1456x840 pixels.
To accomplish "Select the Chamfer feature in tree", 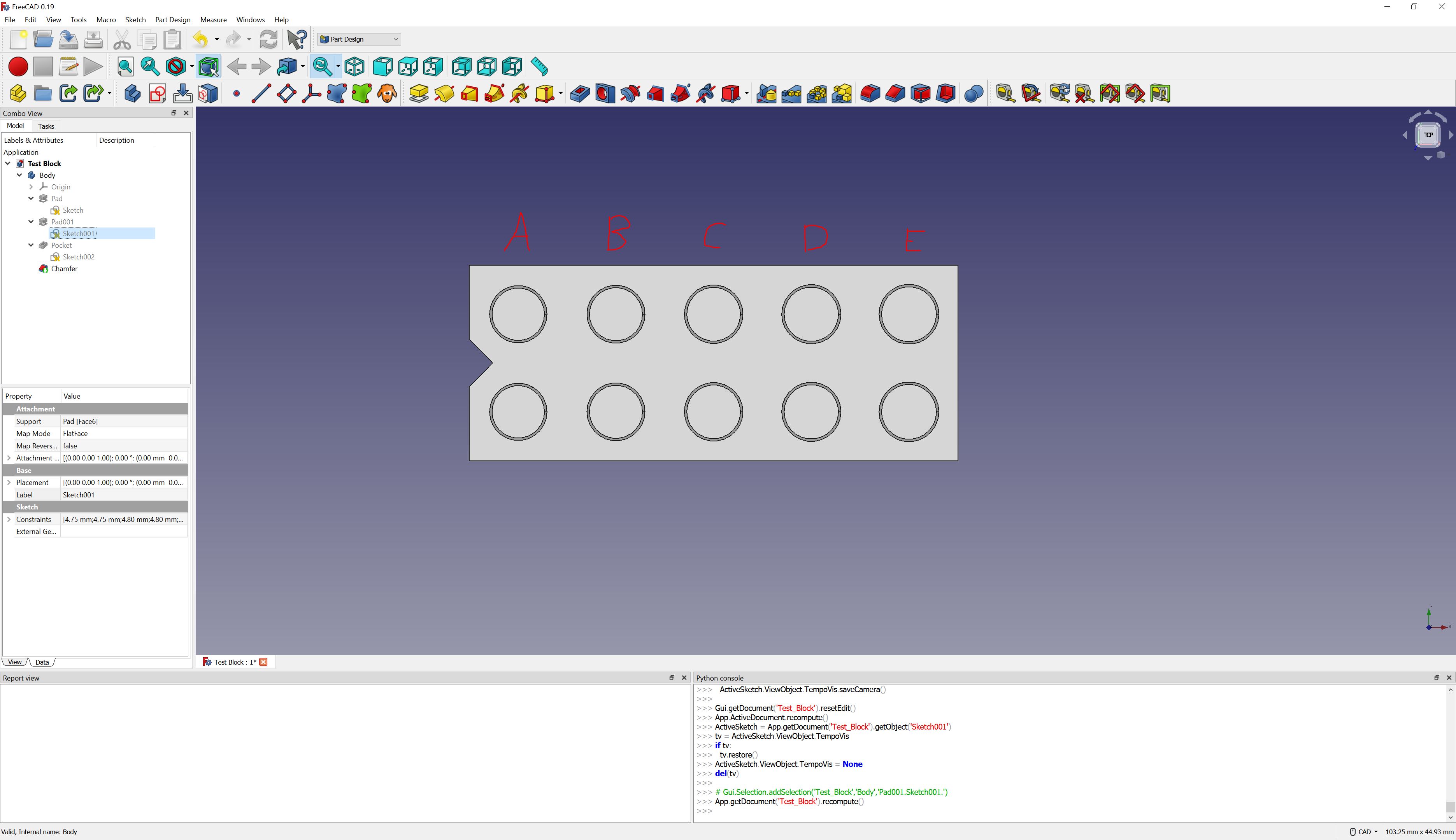I will pos(64,268).
